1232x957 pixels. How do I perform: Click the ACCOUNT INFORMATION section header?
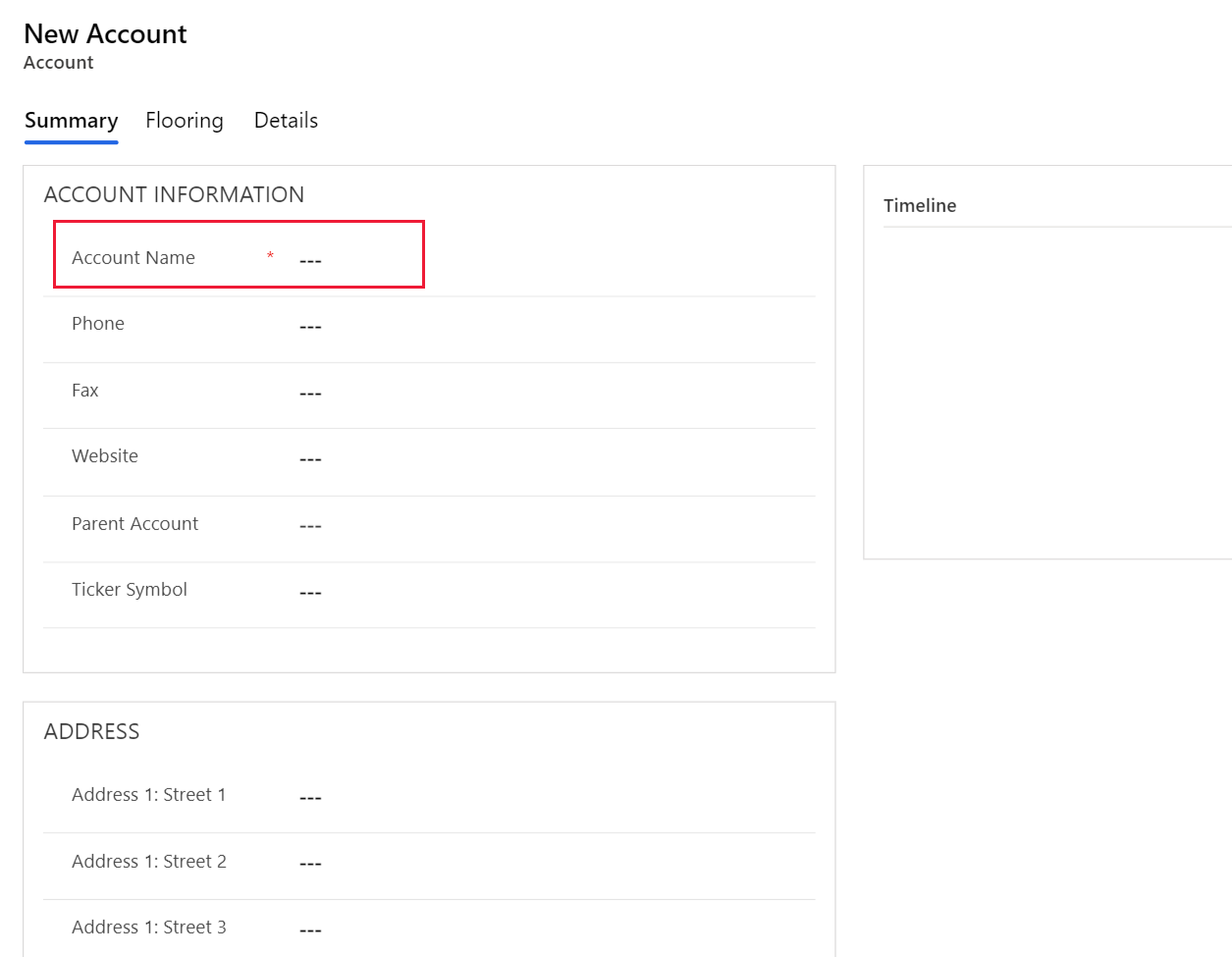point(174,194)
